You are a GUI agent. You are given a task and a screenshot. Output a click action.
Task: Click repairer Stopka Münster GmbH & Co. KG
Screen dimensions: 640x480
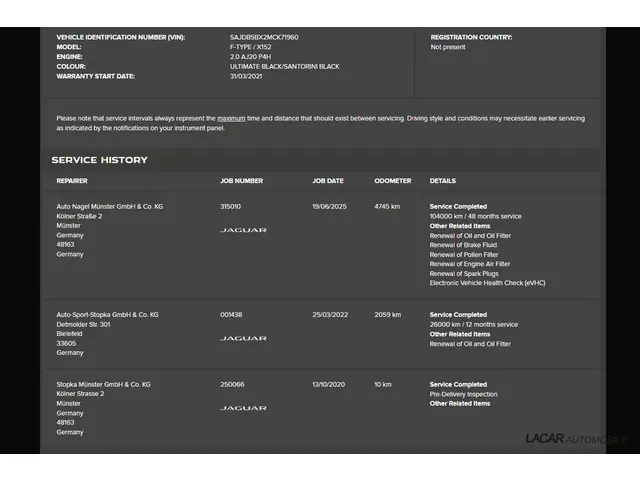[103, 384]
